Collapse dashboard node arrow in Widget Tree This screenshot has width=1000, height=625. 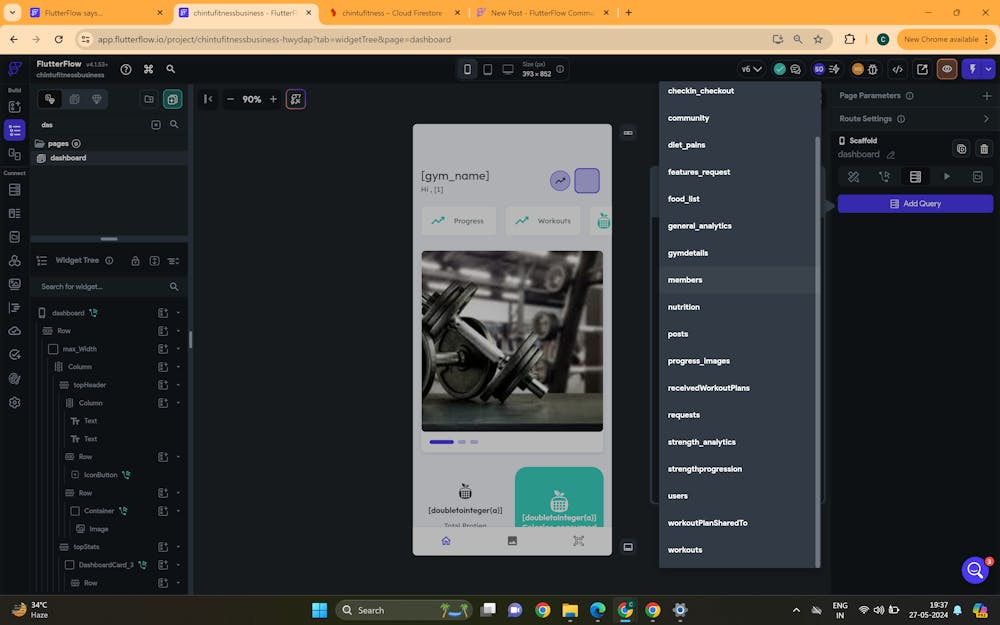click(178, 313)
